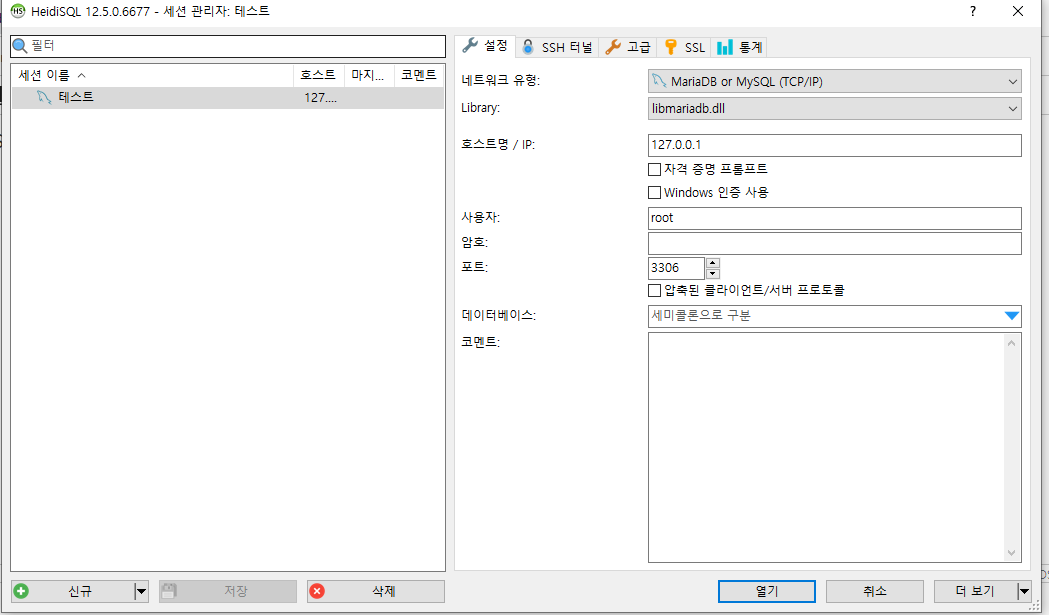Open the 신규 button dropdown arrow
1049x615 pixels.
click(x=140, y=592)
